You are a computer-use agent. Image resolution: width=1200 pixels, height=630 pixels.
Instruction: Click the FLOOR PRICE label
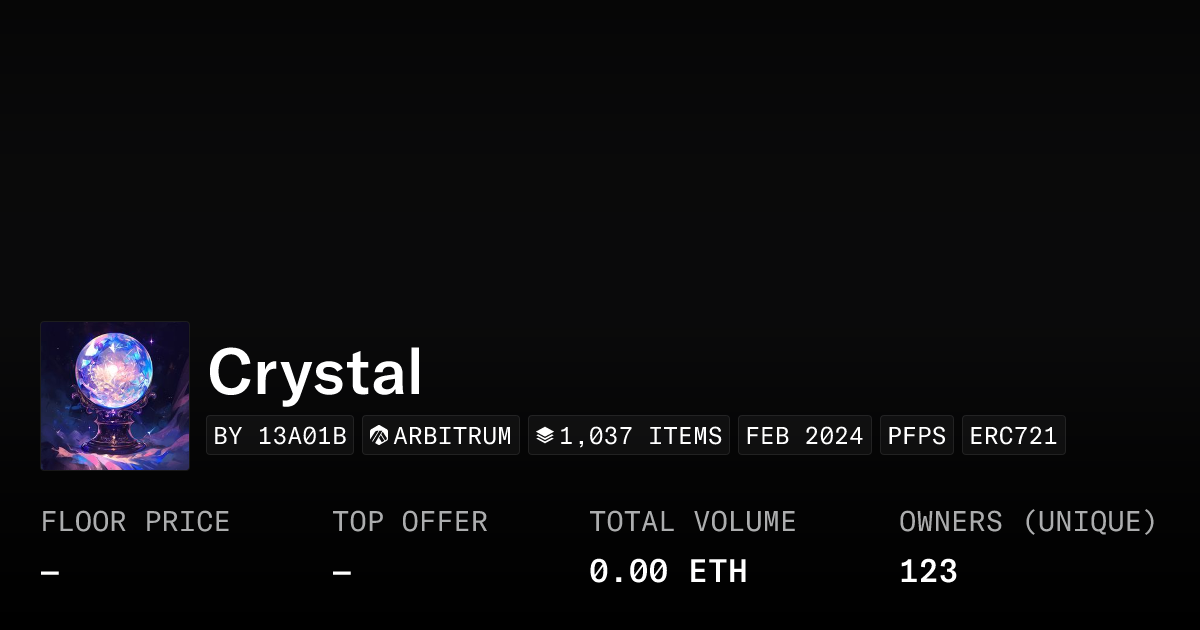(x=135, y=522)
